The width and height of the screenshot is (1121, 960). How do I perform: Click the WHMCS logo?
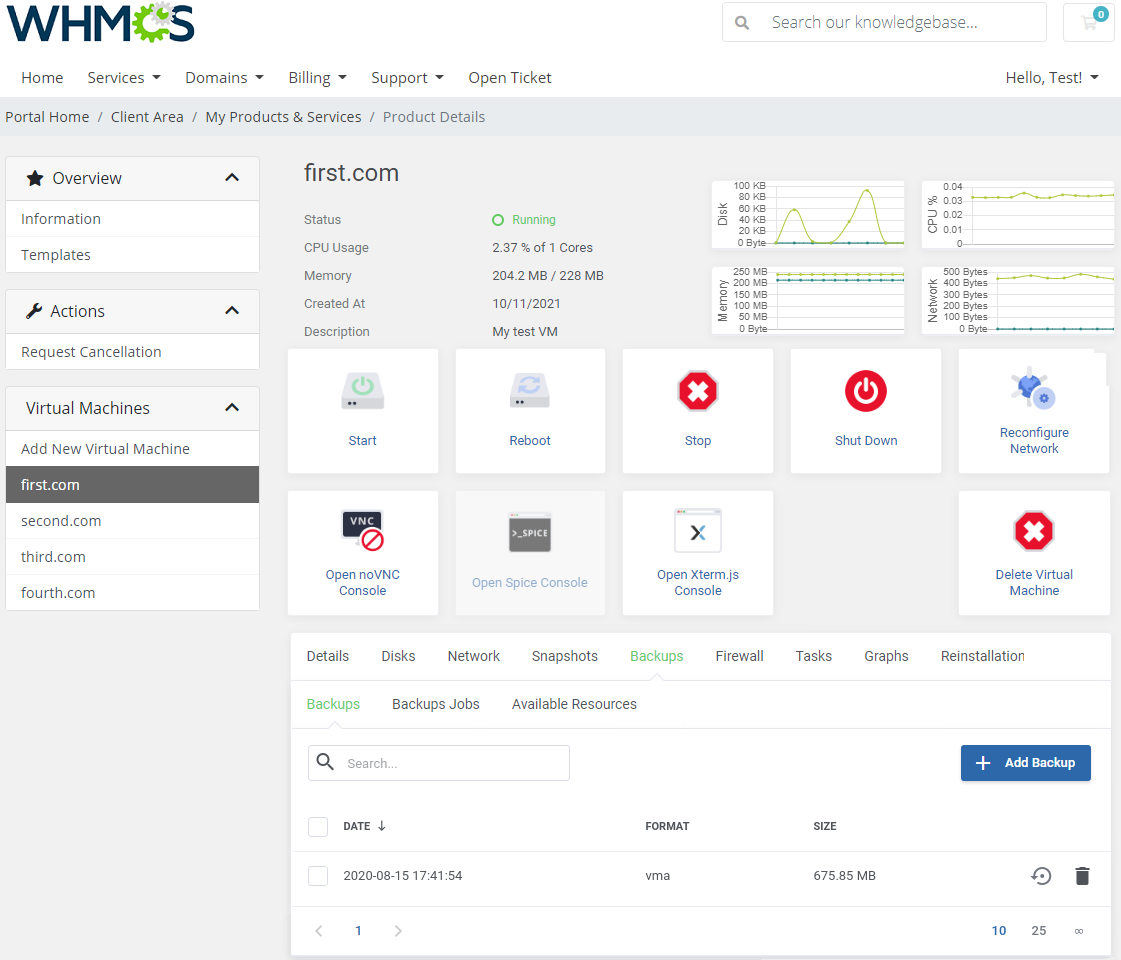(x=100, y=21)
